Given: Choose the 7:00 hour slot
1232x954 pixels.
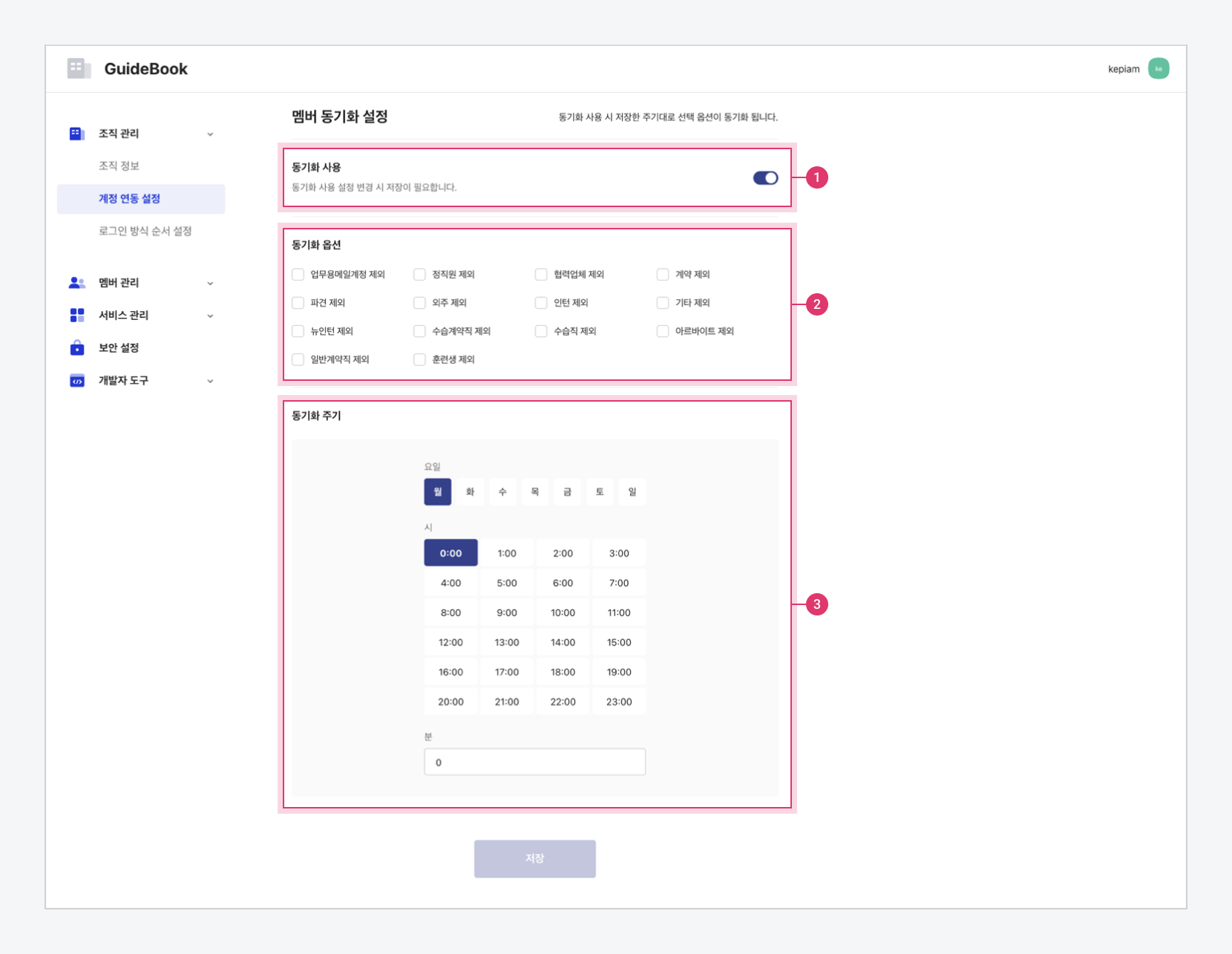Looking at the screenshot, I should 619,583.
